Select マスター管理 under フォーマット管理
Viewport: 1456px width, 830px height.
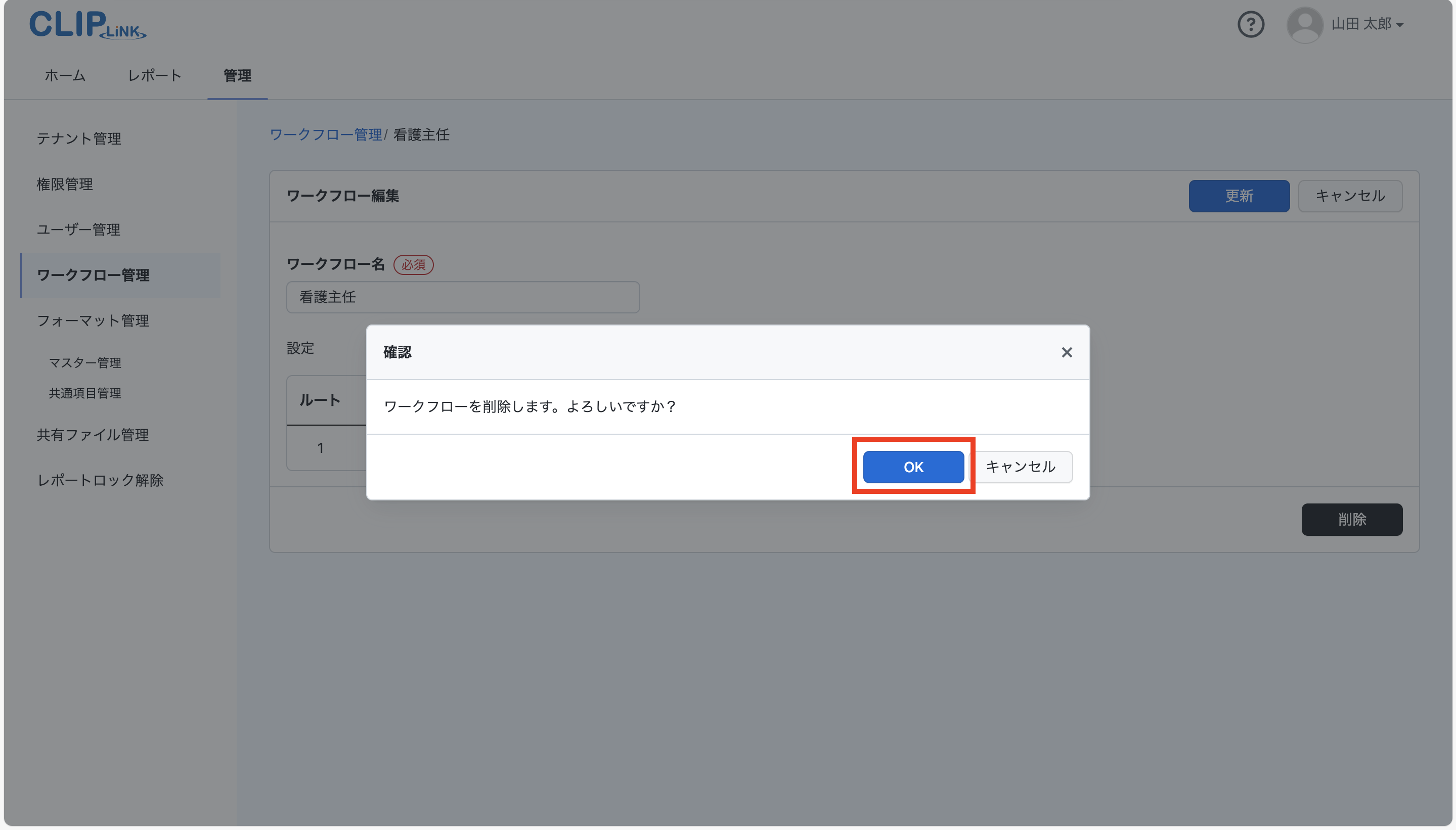[x=84, y=362]
